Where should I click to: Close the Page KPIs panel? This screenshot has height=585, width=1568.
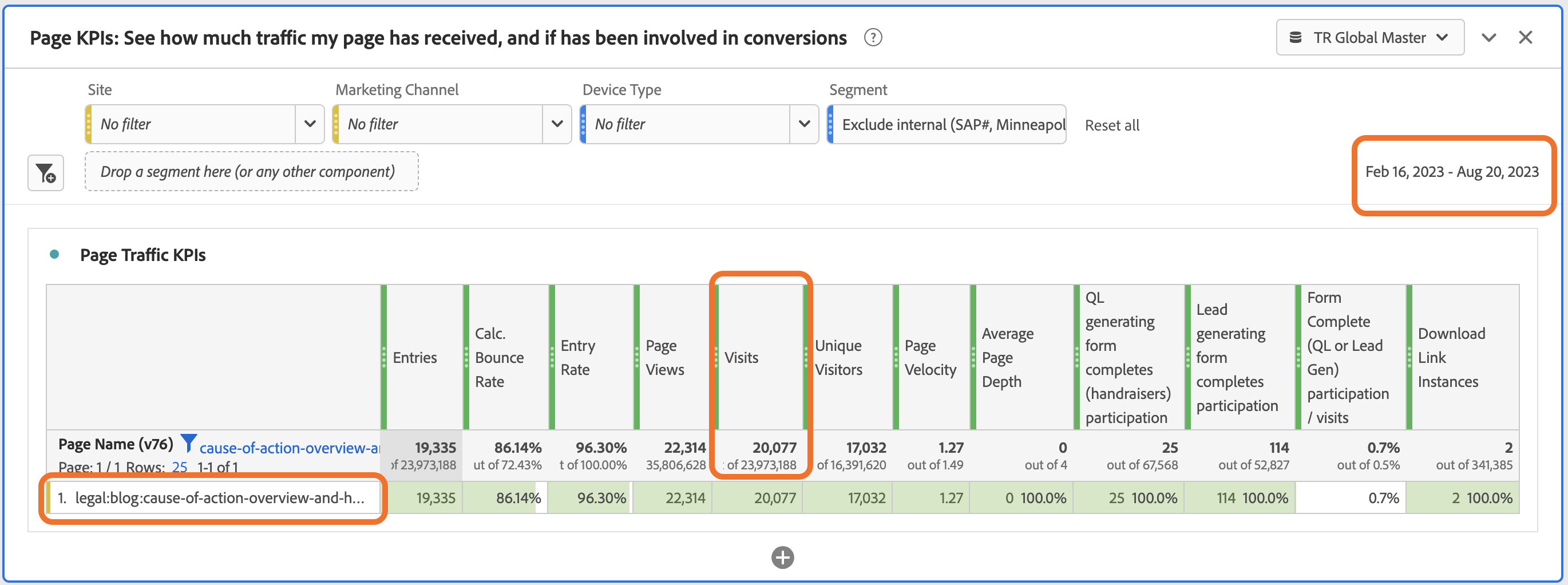point(1526,38)
